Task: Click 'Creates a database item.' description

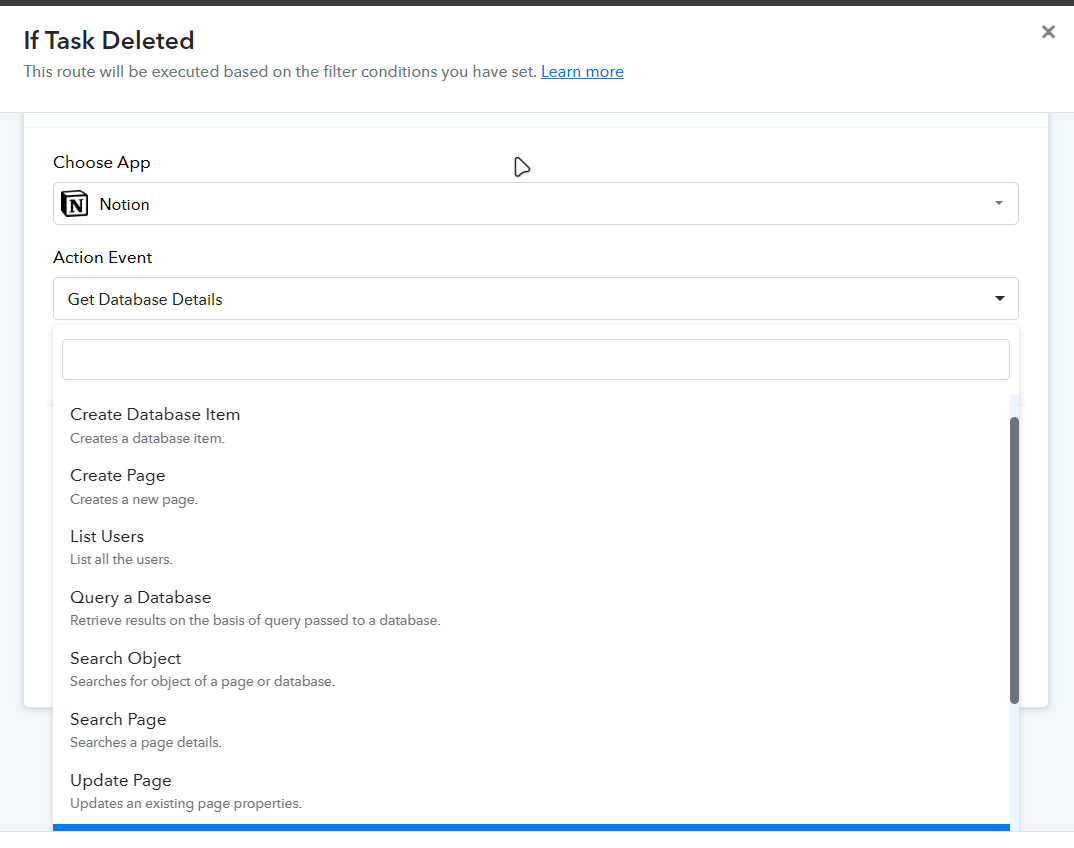Action: tap(147, 438)
